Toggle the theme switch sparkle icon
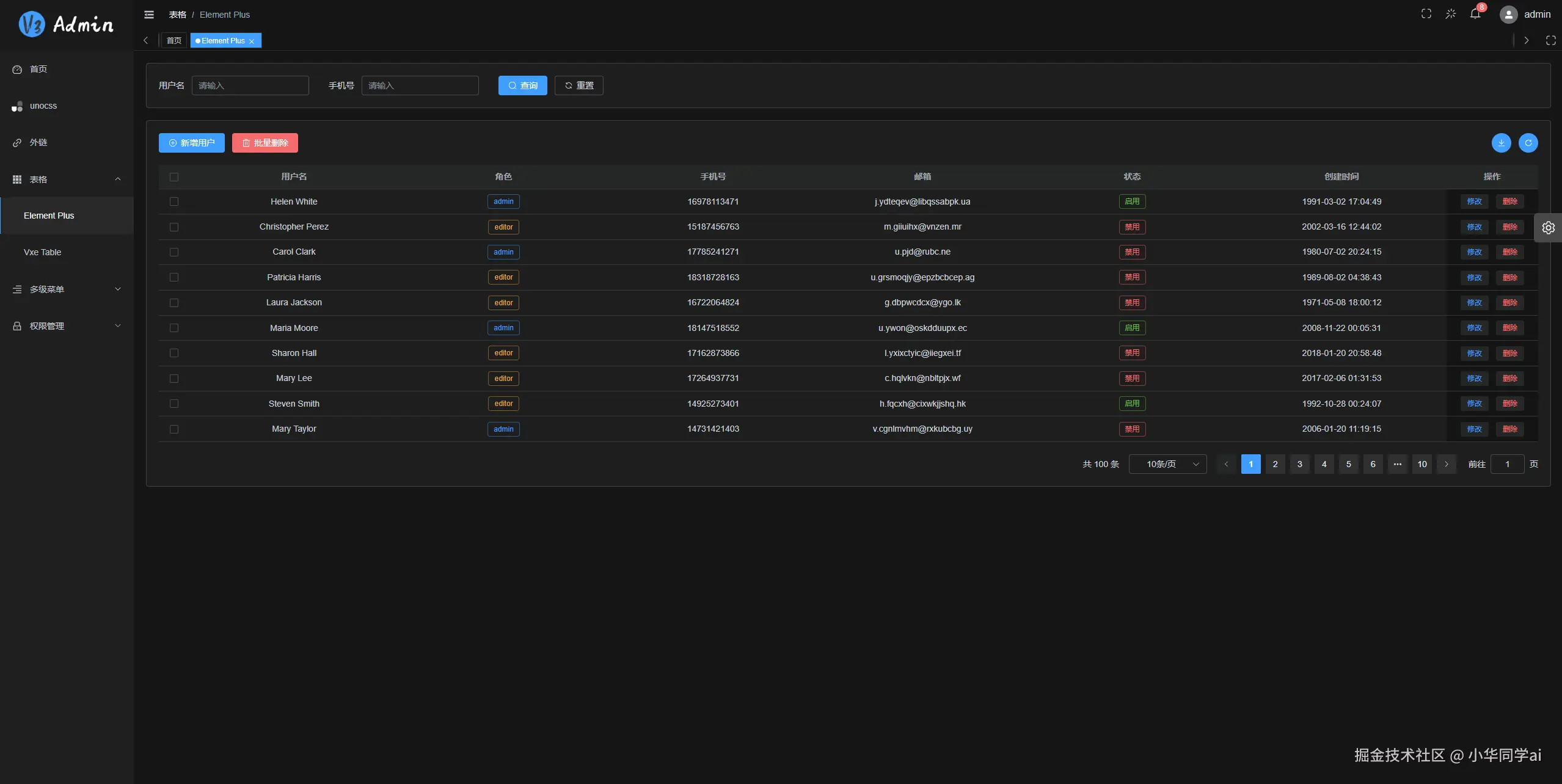1562x784 pixels. tap(1450, 14)
